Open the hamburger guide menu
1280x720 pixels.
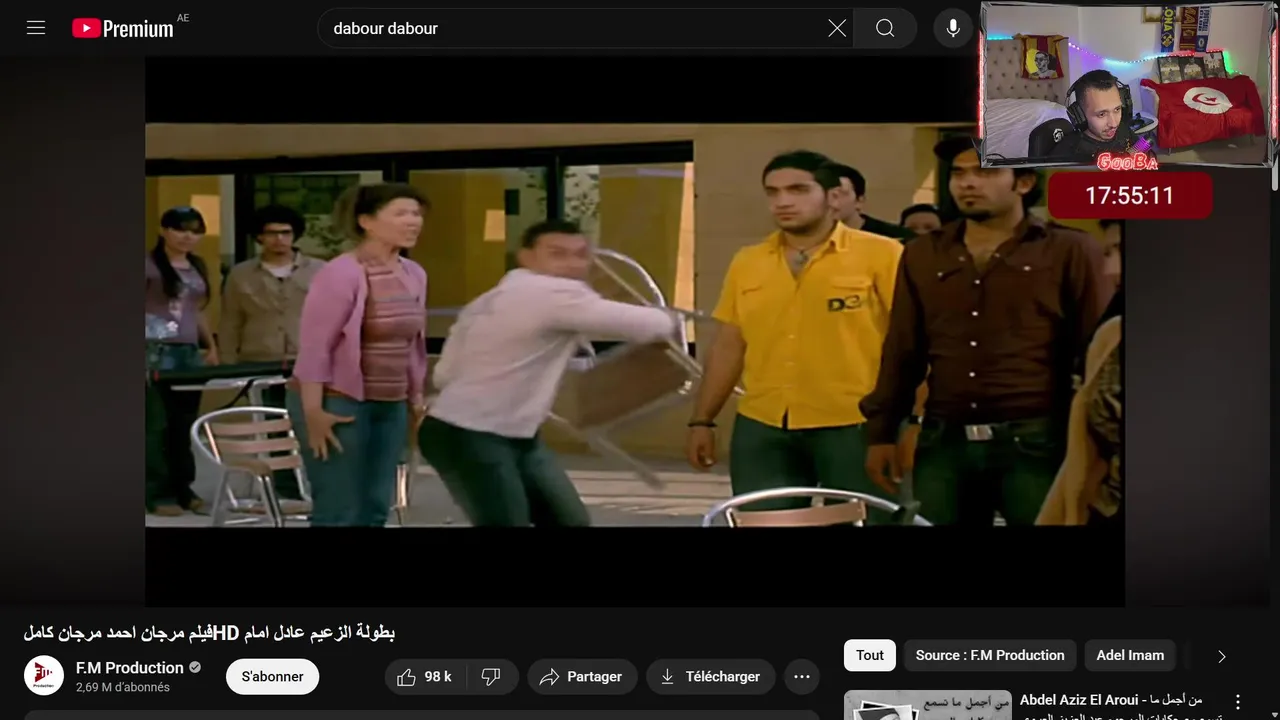coord(36,28)
